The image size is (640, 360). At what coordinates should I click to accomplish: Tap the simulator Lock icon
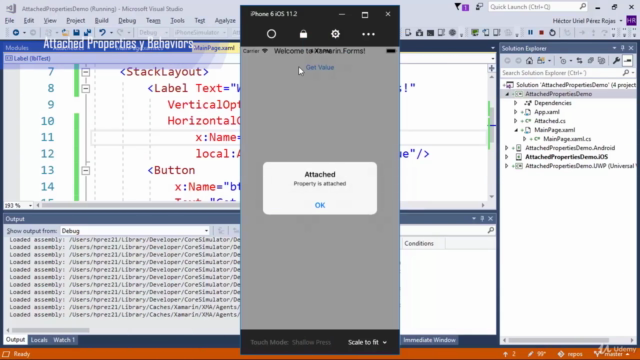point(303,34)
